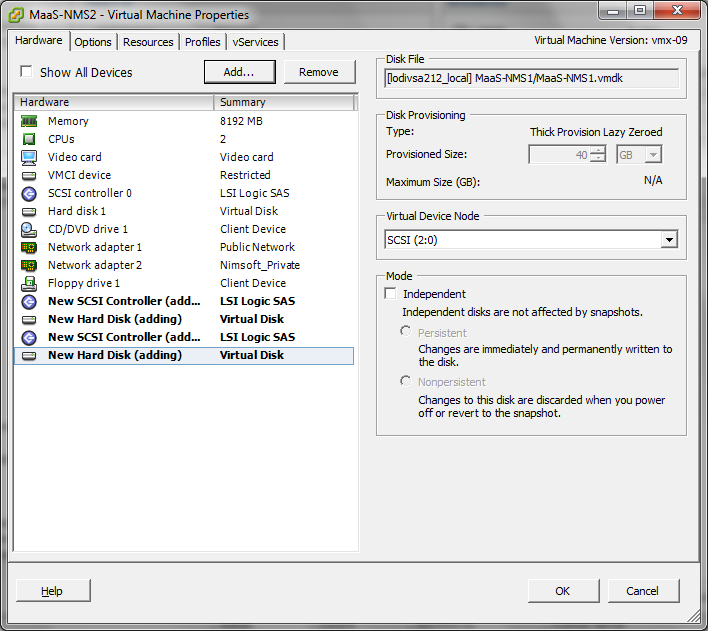Select the Nonpersistent radio option
The width and height of the screenshot is (708, 631).
coord(405,381)
